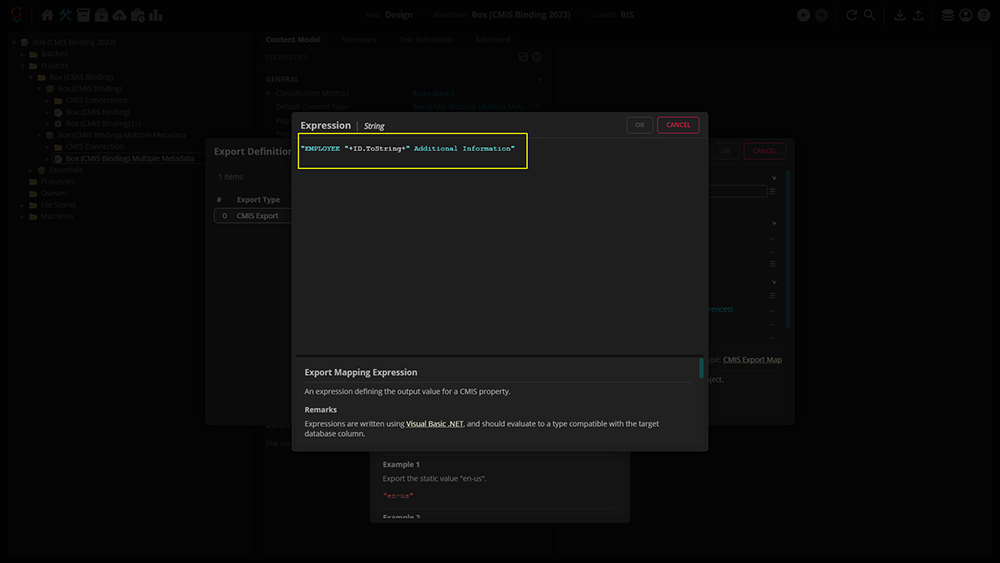Open search with the magnifier icon

click(x=870, y=15)
